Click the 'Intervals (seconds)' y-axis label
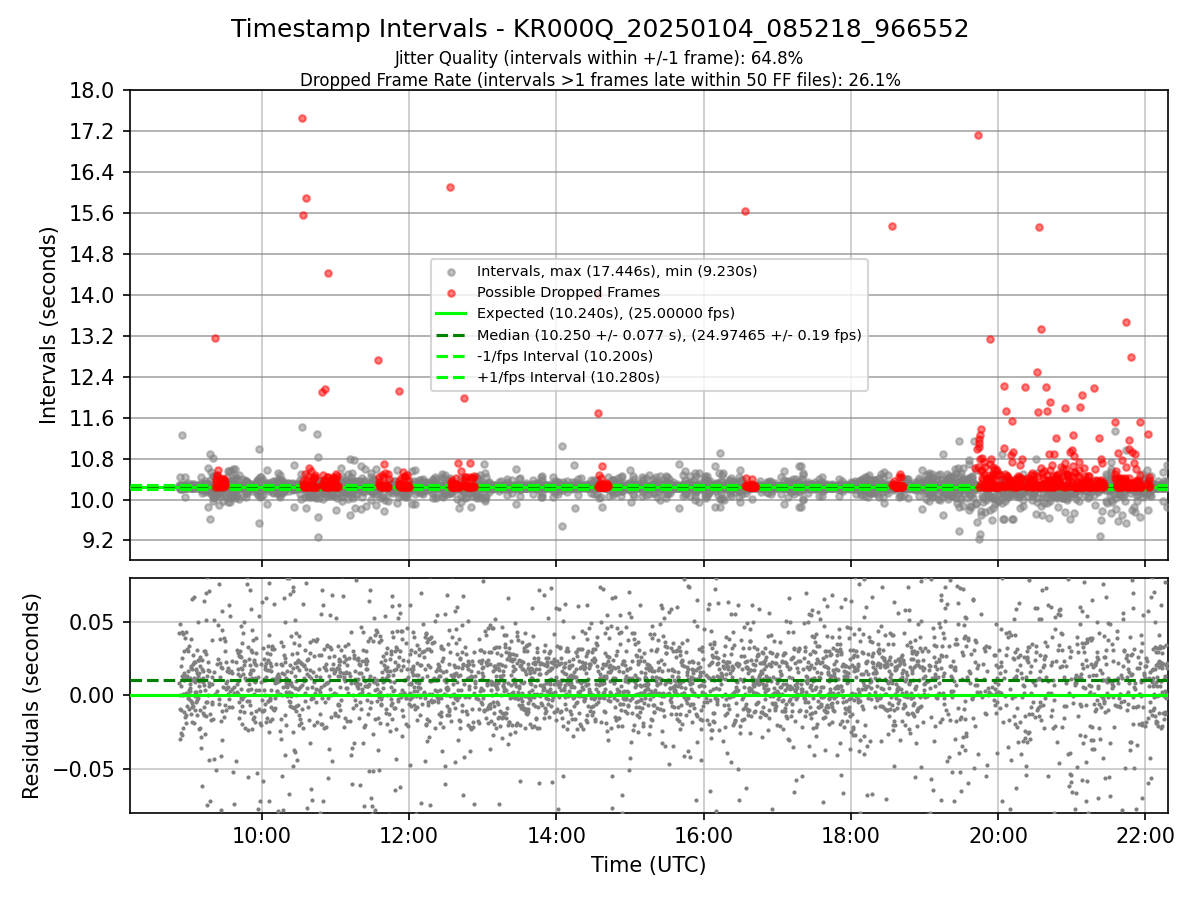 tap(48, 324)
